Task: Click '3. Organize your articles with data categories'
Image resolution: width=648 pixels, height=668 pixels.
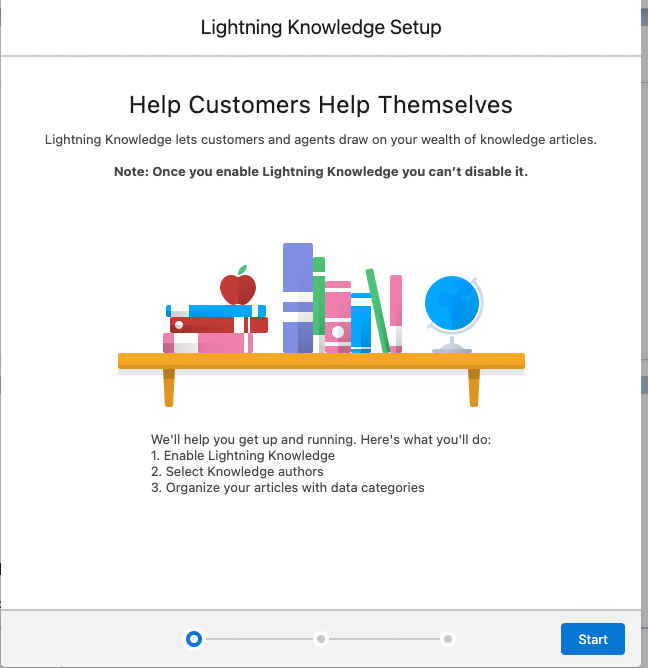Action: pos(288,487)
